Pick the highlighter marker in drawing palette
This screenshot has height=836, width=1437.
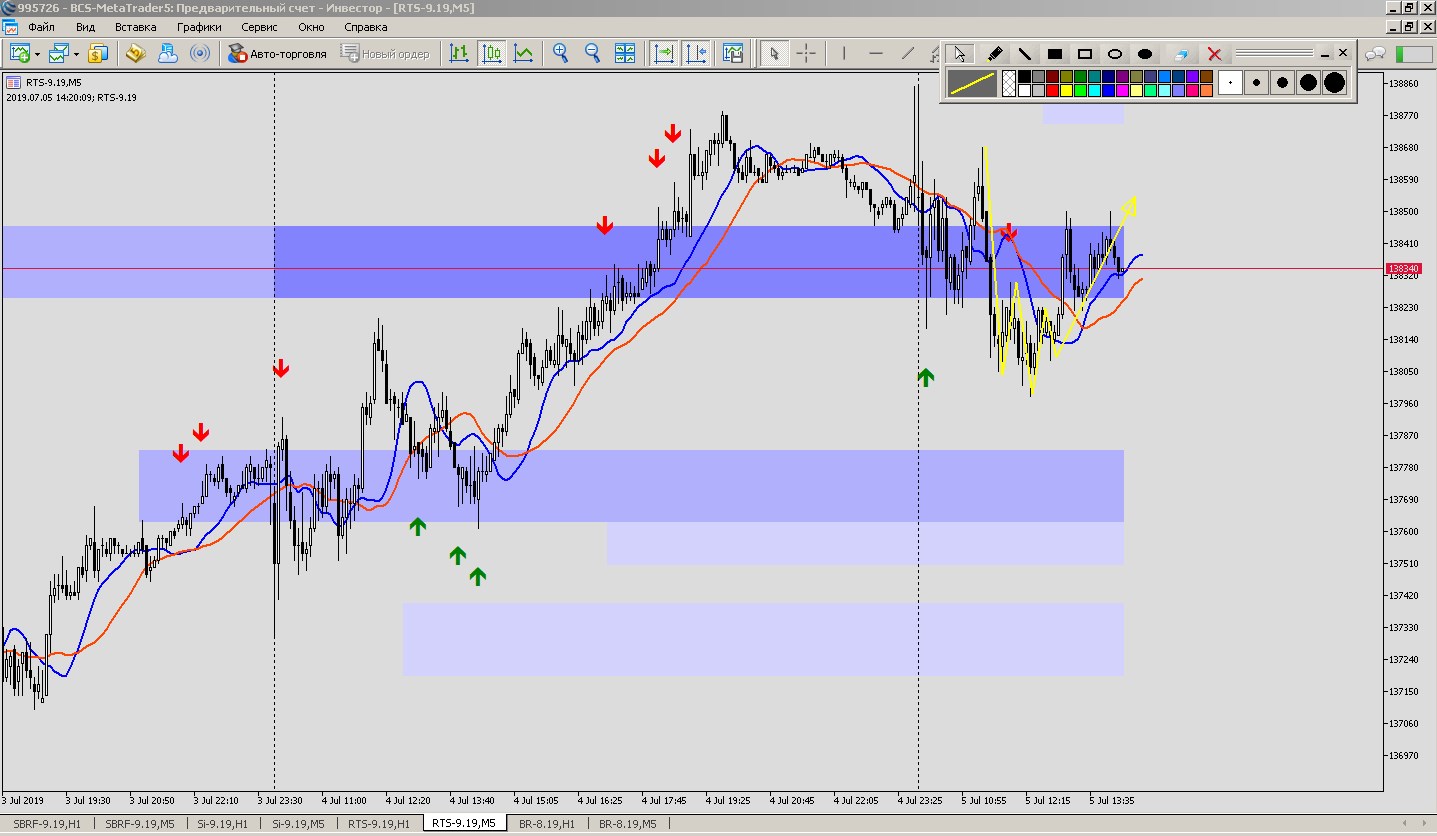tap(995, 54)
